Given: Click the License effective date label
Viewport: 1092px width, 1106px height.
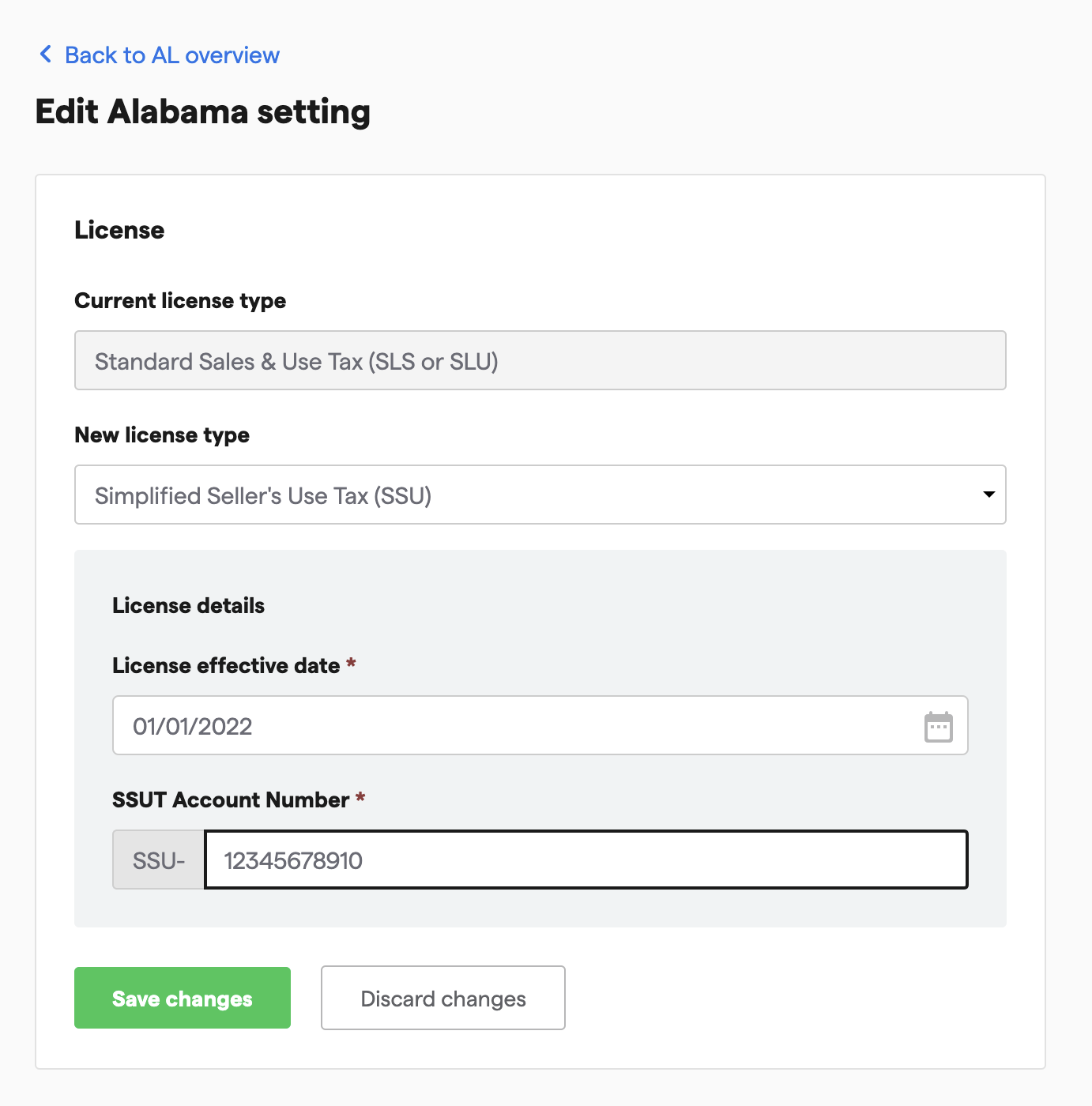Looking at the screenshot, I should click(x=226, y=666).
